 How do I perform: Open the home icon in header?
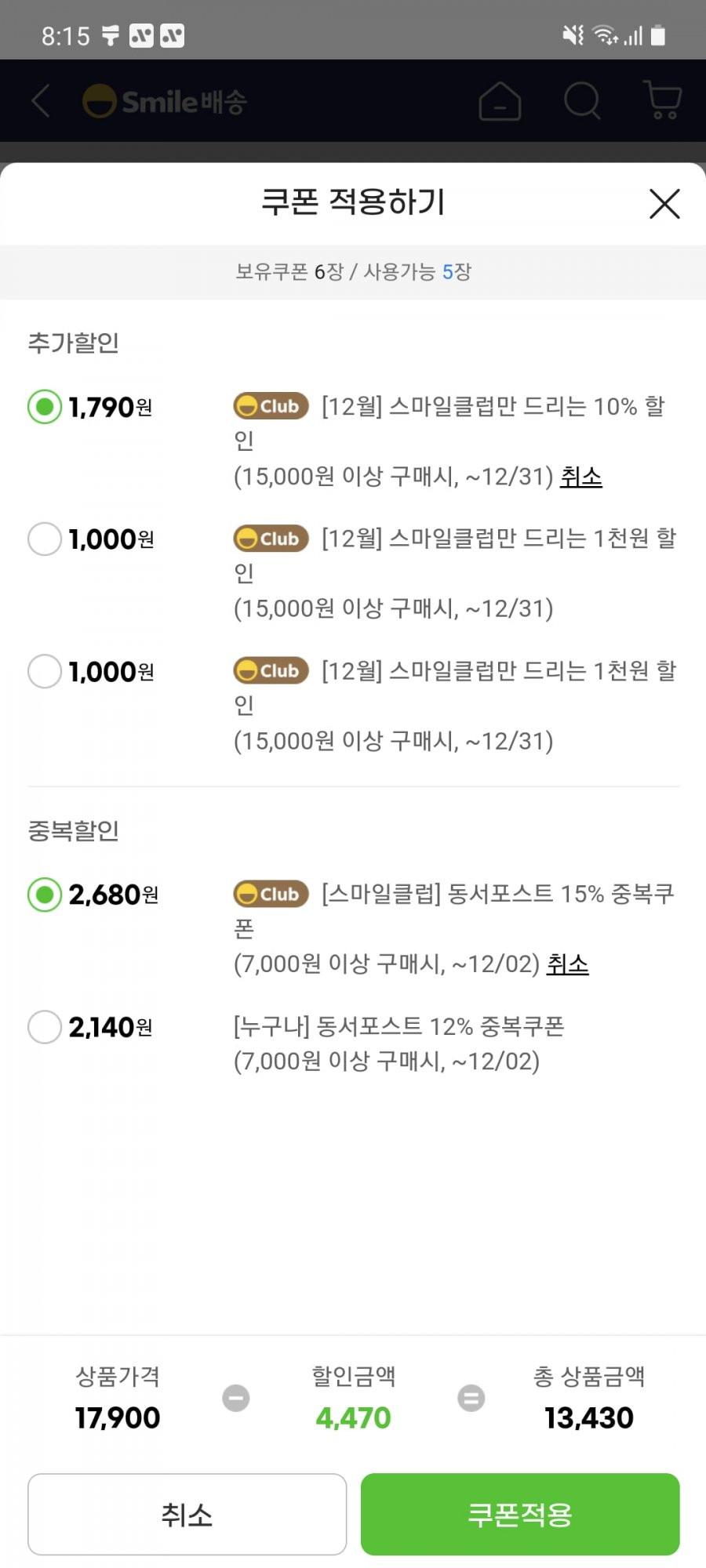pos(500,101)
